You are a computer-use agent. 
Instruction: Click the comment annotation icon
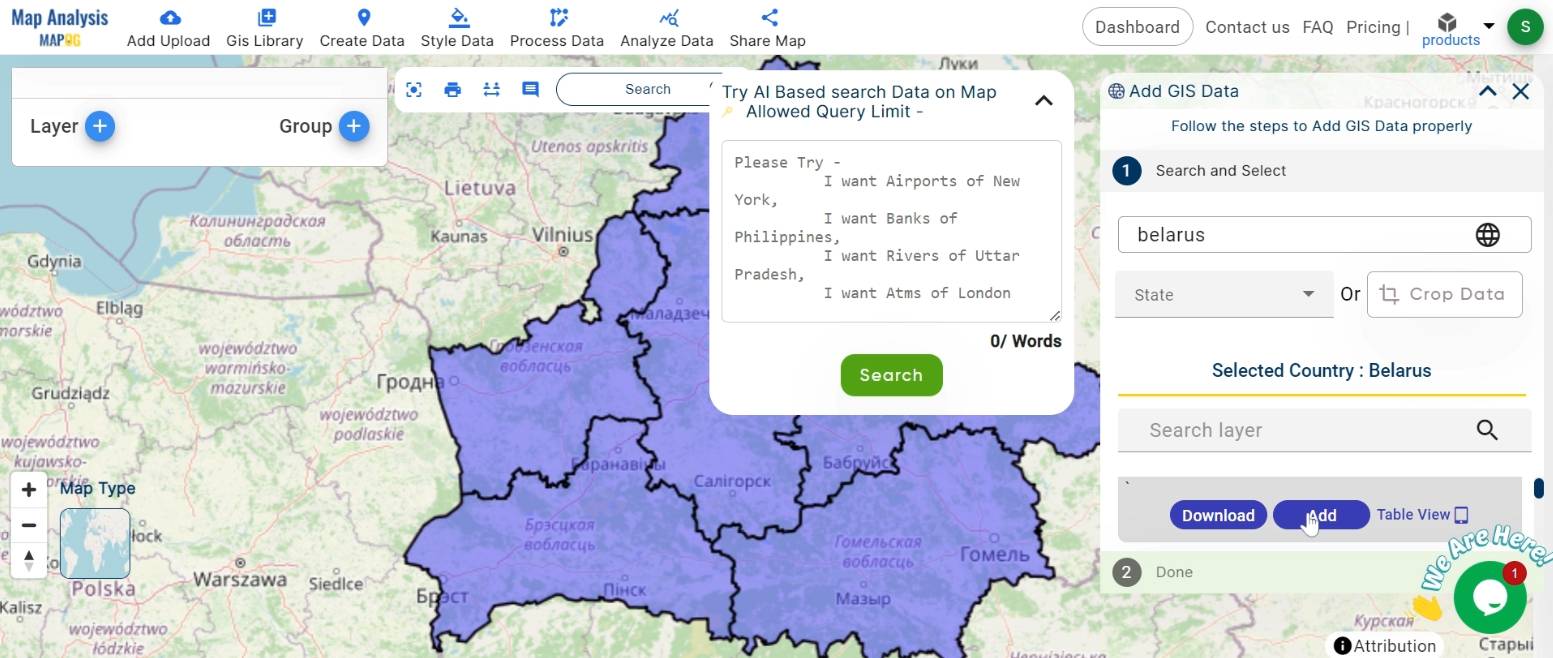(530, 89)
